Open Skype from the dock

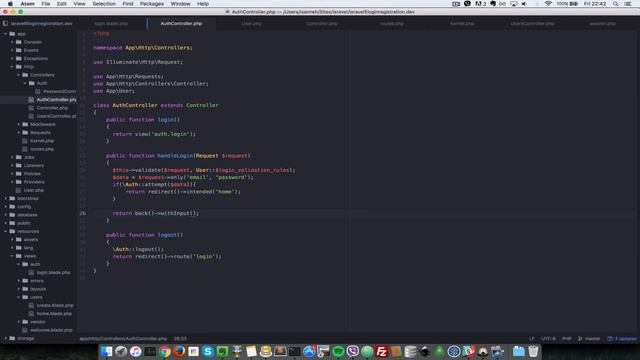(208, 351)
